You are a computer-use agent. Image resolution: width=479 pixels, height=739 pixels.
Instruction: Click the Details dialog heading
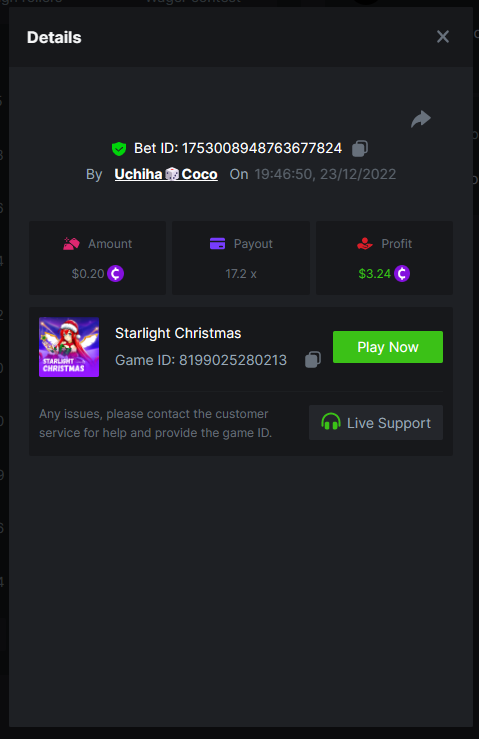[54, 37]
